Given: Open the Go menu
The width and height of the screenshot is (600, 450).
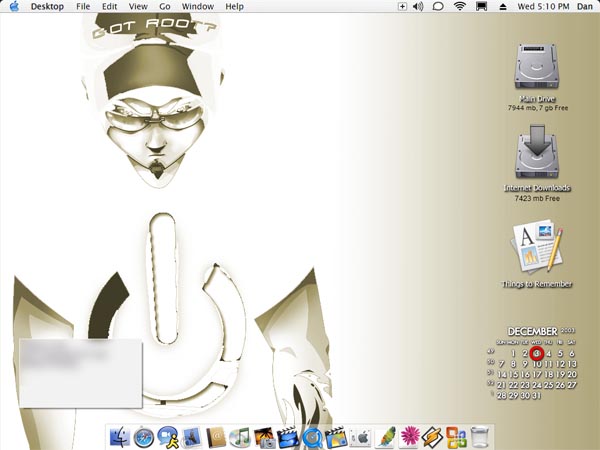Looking at the screenshot, I should (165, 7).
